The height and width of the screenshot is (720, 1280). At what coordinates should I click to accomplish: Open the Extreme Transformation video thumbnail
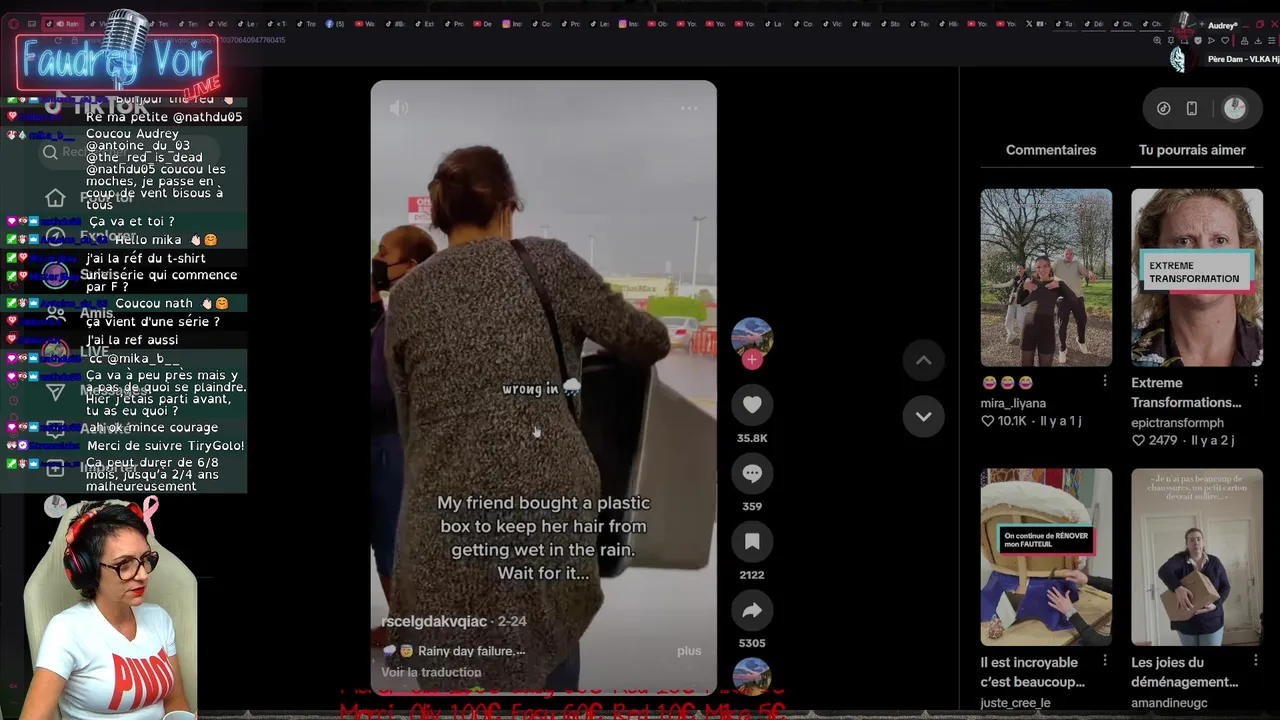click(1197, 277)
